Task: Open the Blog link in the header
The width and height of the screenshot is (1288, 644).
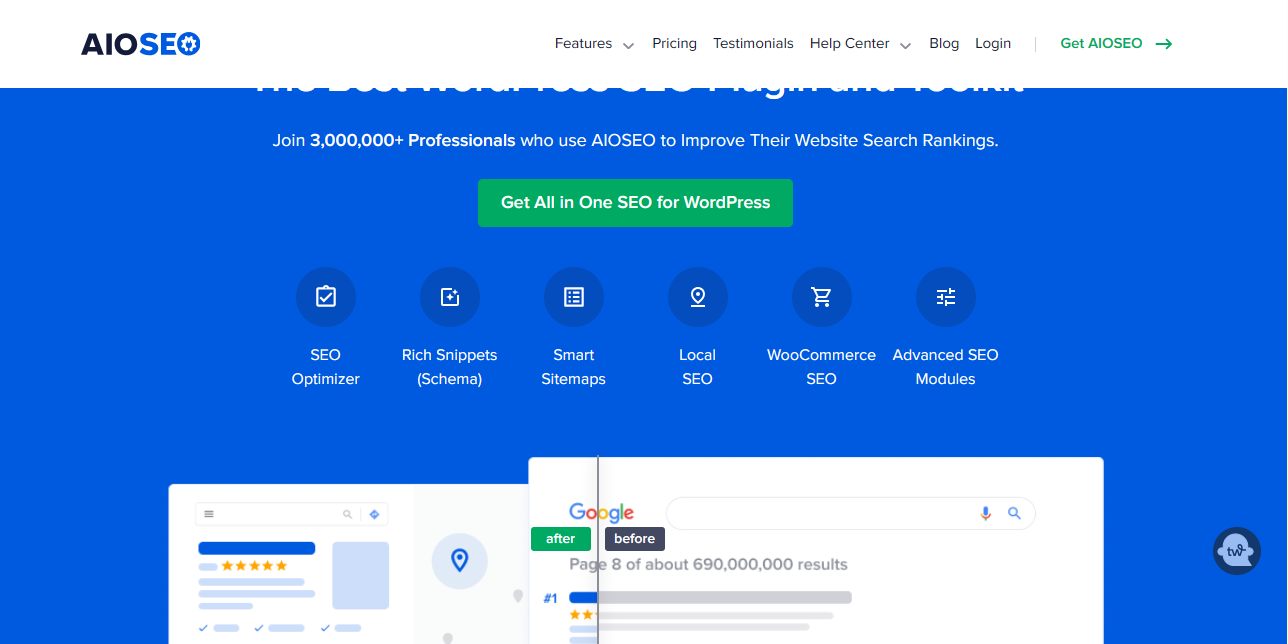Action: pyautogui.click(x=944, y=44)
